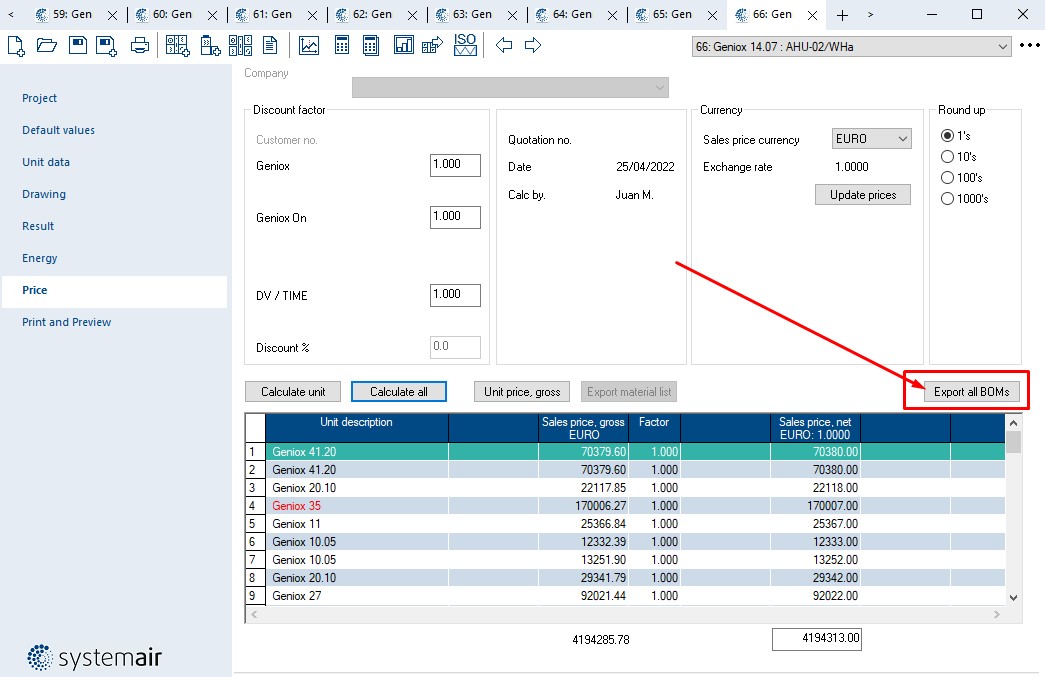Viewport: 1045px width, 677px height.
Task: Go forward with right arrow icon
Action: pos(532,45)
